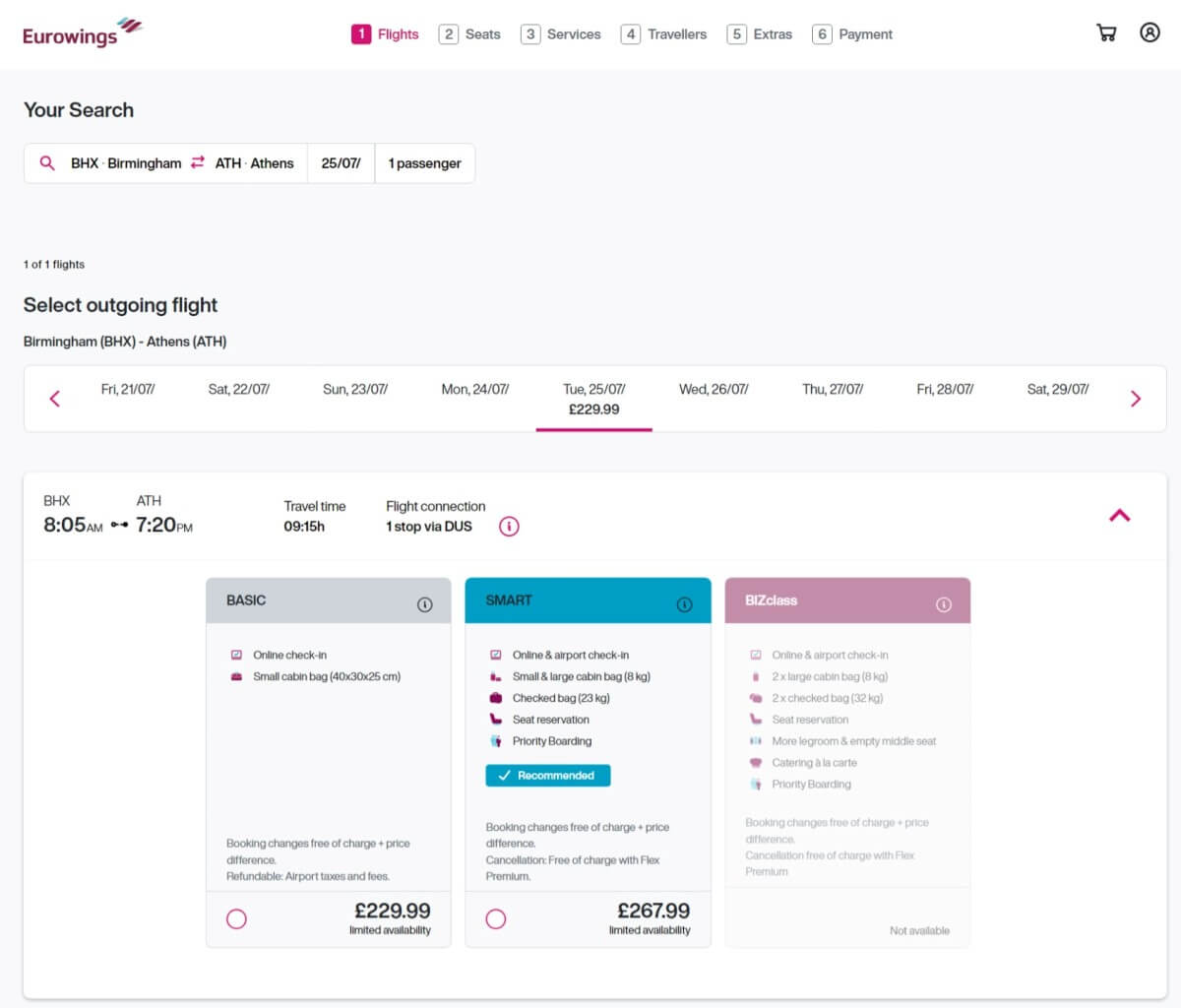This screenshot has height=1008, width=1181.
Task: Select date Tue, 25/07/ priced £229.99
Action: click(x=594, y=399)
